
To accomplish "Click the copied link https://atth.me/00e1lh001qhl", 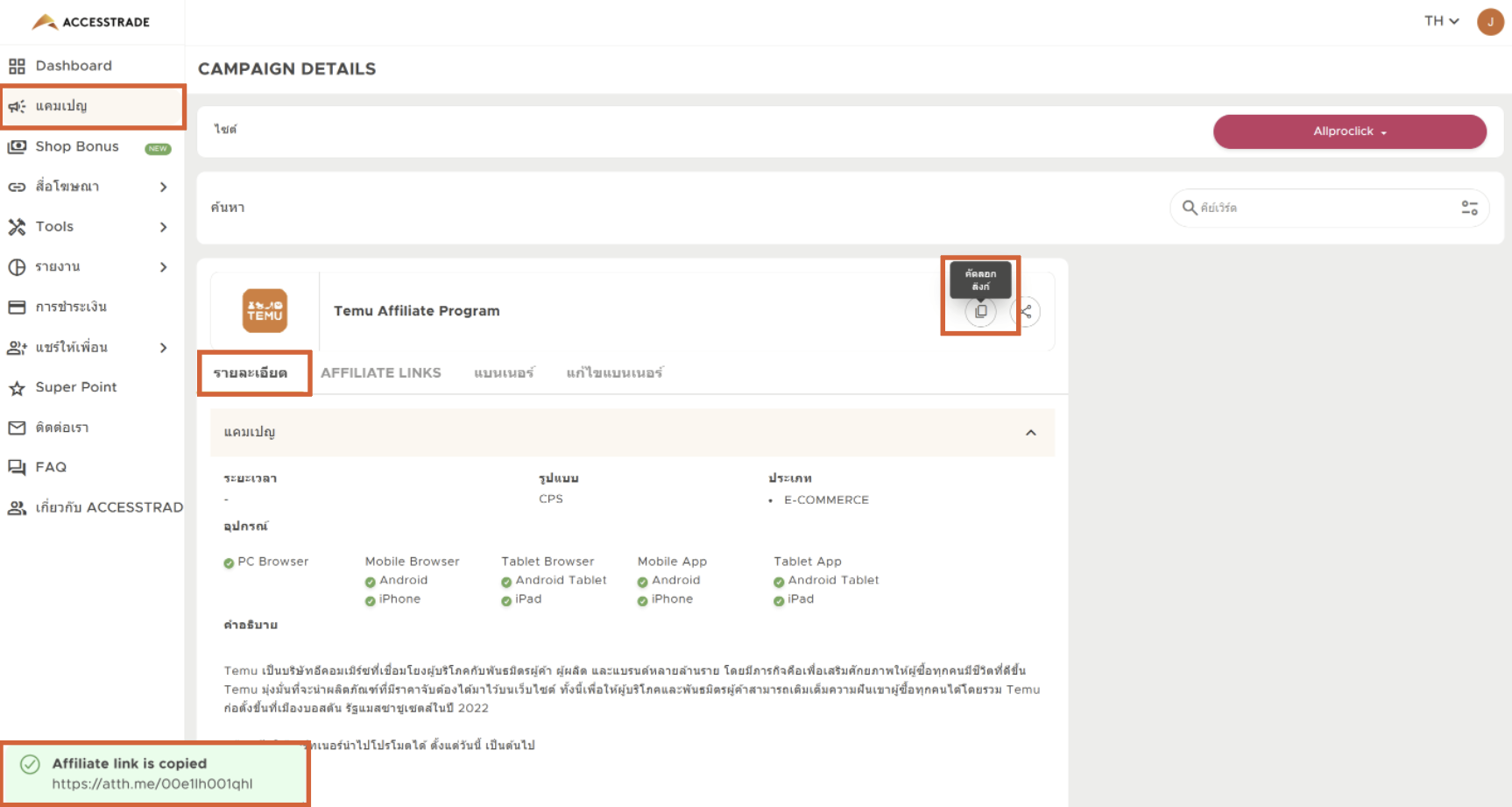I will point(152,784).
